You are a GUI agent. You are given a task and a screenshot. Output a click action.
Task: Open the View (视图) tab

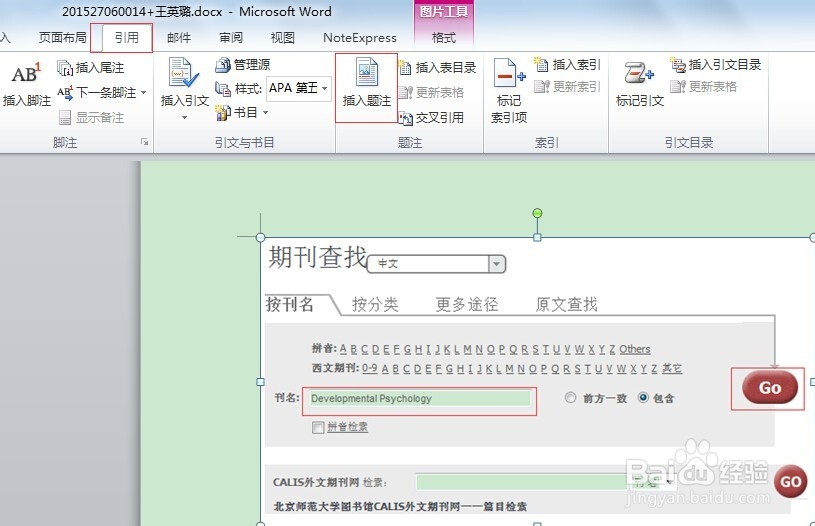283,37
